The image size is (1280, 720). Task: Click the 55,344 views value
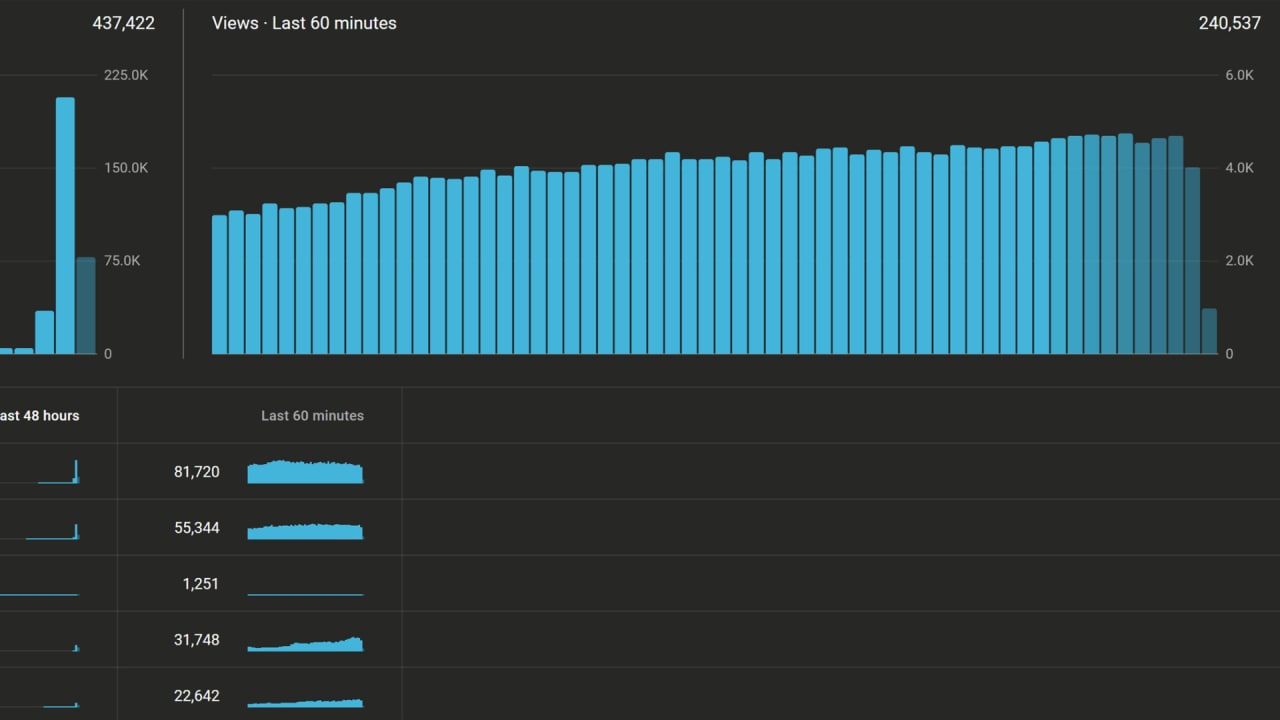pyautogui.click(x=196, y=528)
